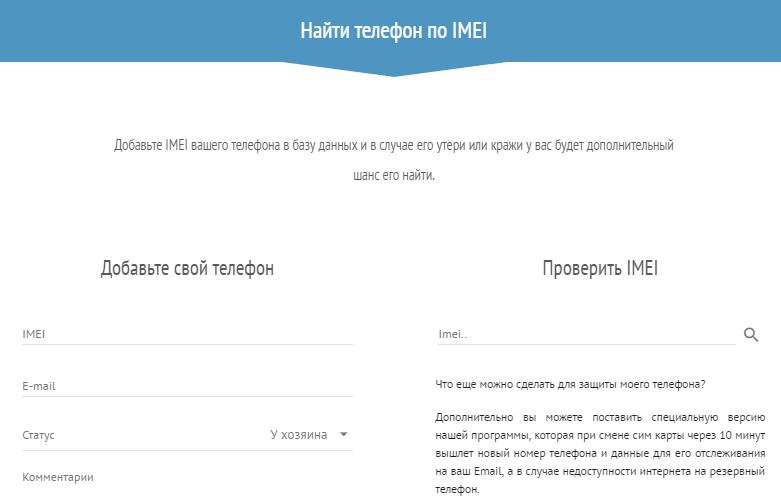Click the paragraph starting Дополнительно вы можете поставить
This screenshot has height=504, width=781.
(600, 453)
